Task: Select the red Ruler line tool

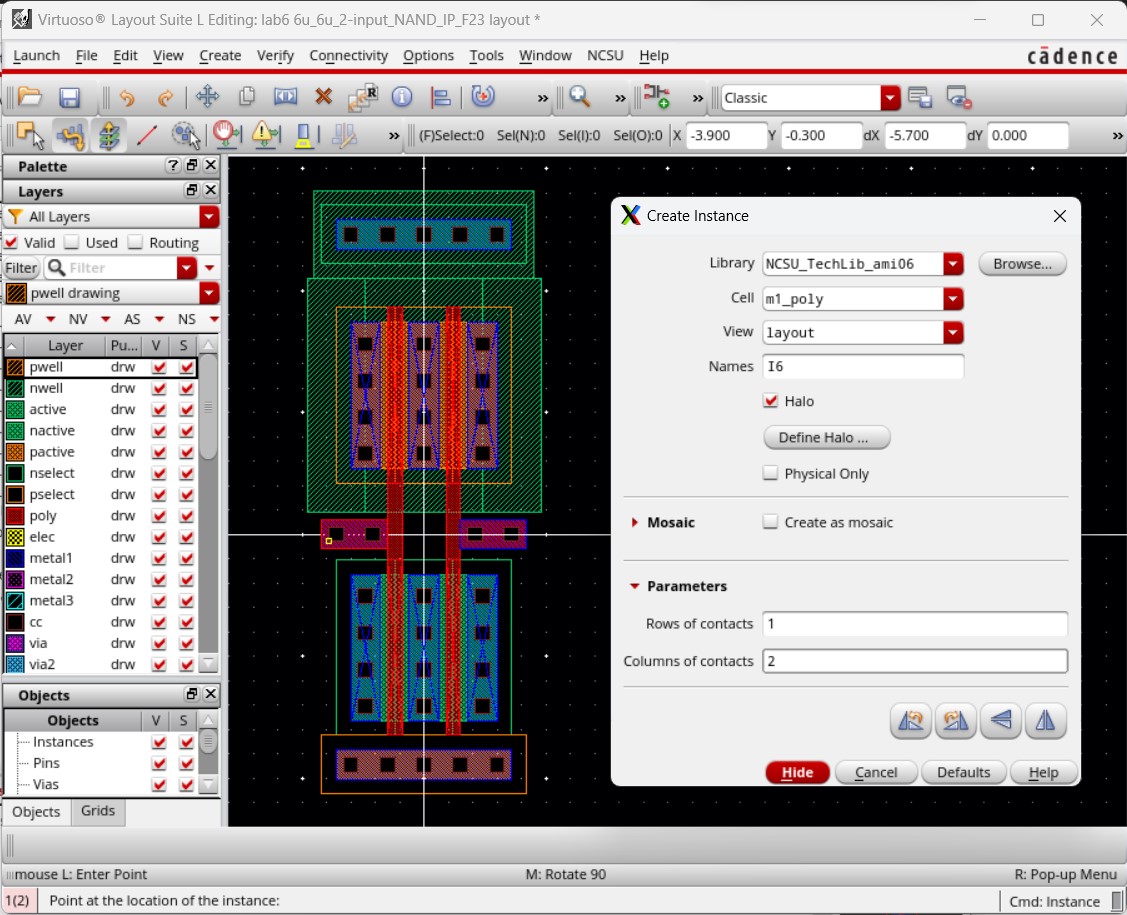Action: click(x=147, y=135)
